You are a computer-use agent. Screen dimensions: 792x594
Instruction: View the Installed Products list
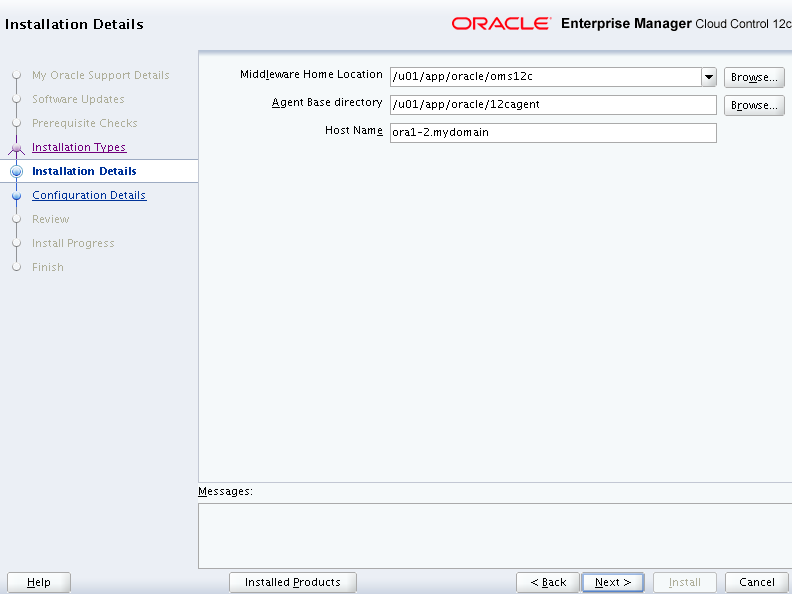pyautogui.click(x=293, y=582)
